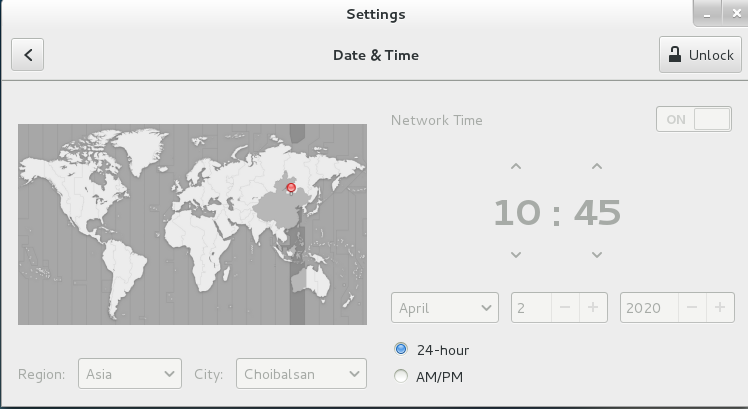This screenshot has width=748, height=409.
Task: Click the red location pin on map
Action: point(291,188)
